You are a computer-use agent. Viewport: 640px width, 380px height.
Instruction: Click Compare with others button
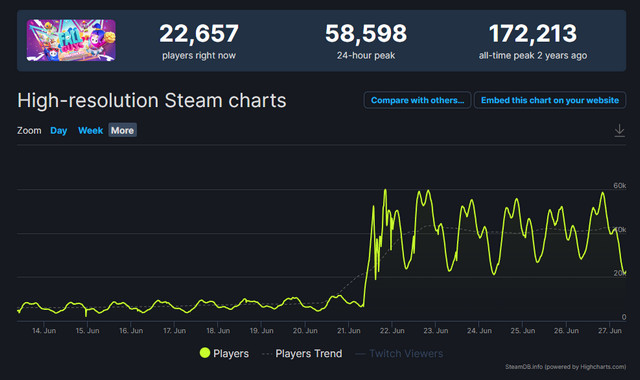pyautogui.click(x=417, y=100)
